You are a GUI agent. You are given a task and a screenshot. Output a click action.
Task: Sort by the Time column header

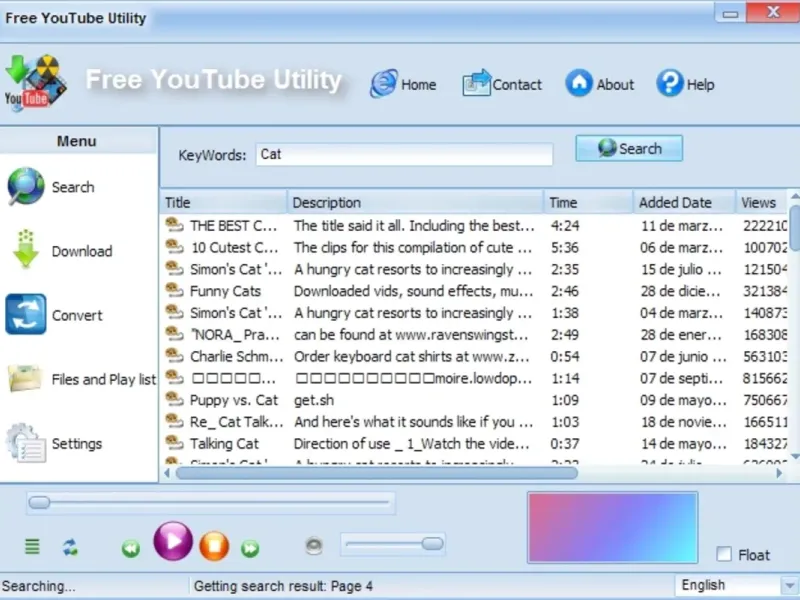(x=588, y=203)
